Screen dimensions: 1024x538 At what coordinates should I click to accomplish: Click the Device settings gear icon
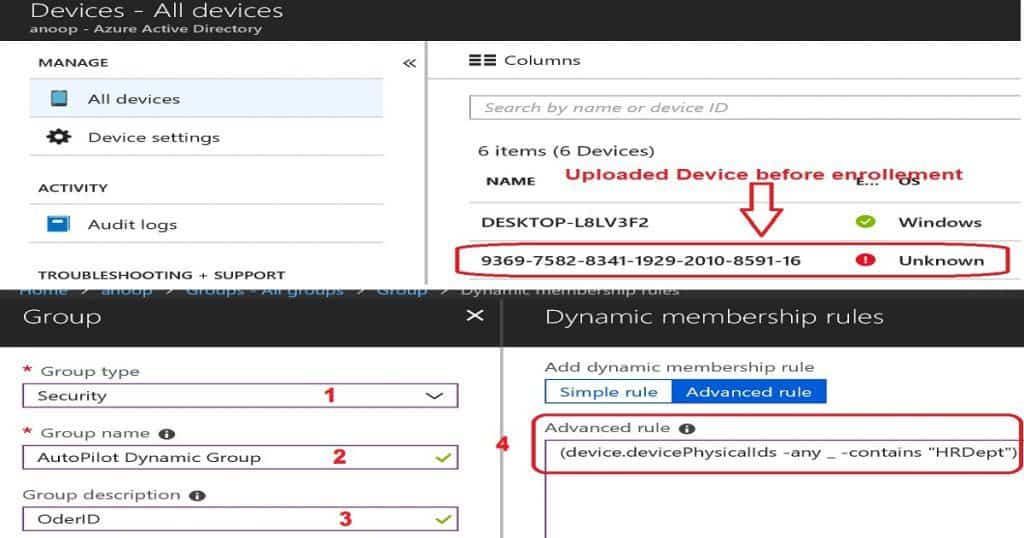click(x=59, y=137)
